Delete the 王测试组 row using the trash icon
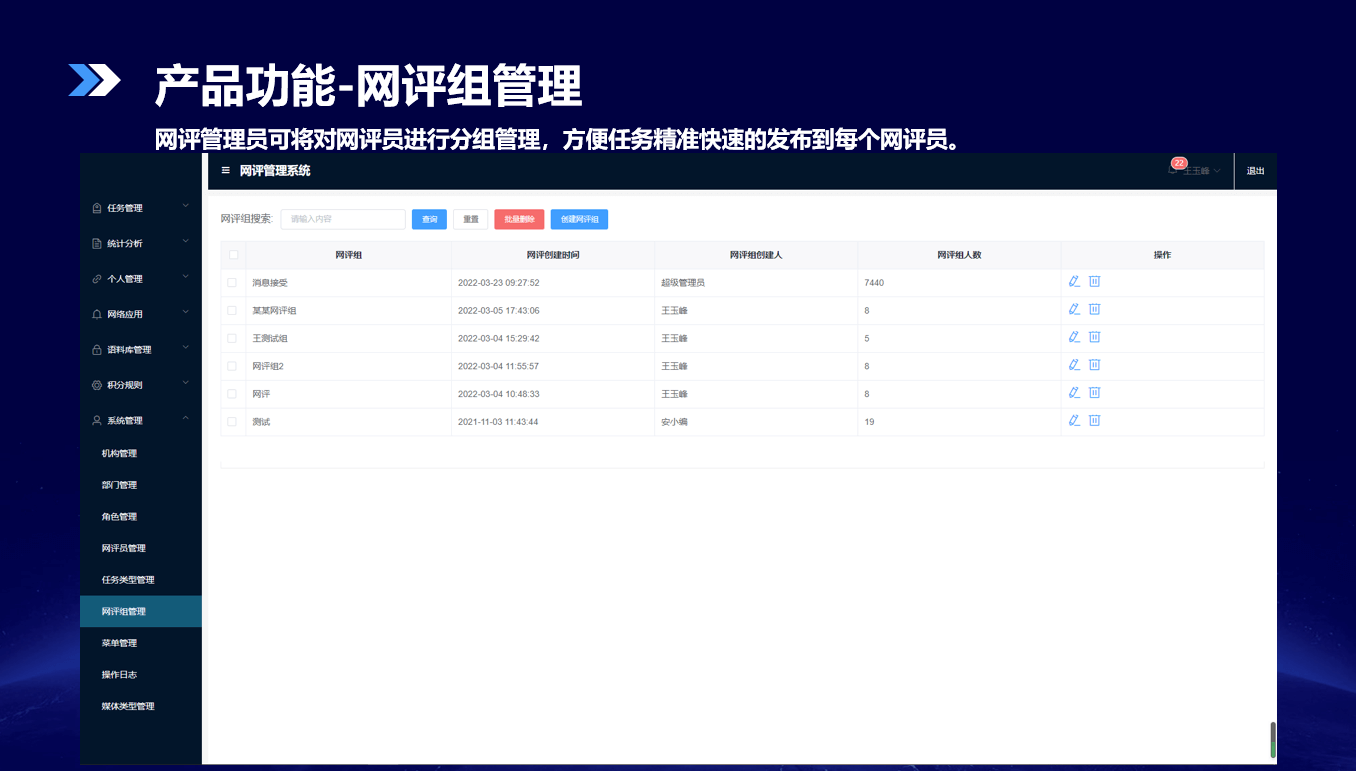This screenshot has width=1356, height=771. click(x=1094, y=338)
